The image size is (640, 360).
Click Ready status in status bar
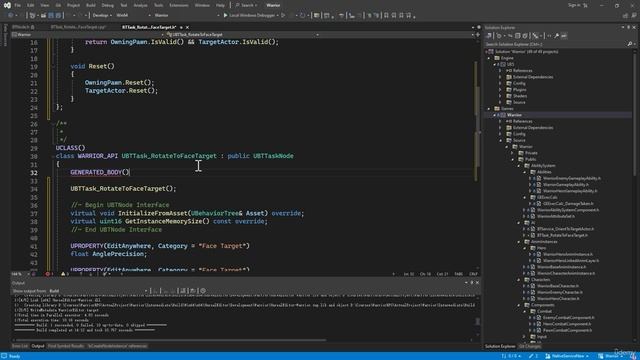tap(14, 356)
